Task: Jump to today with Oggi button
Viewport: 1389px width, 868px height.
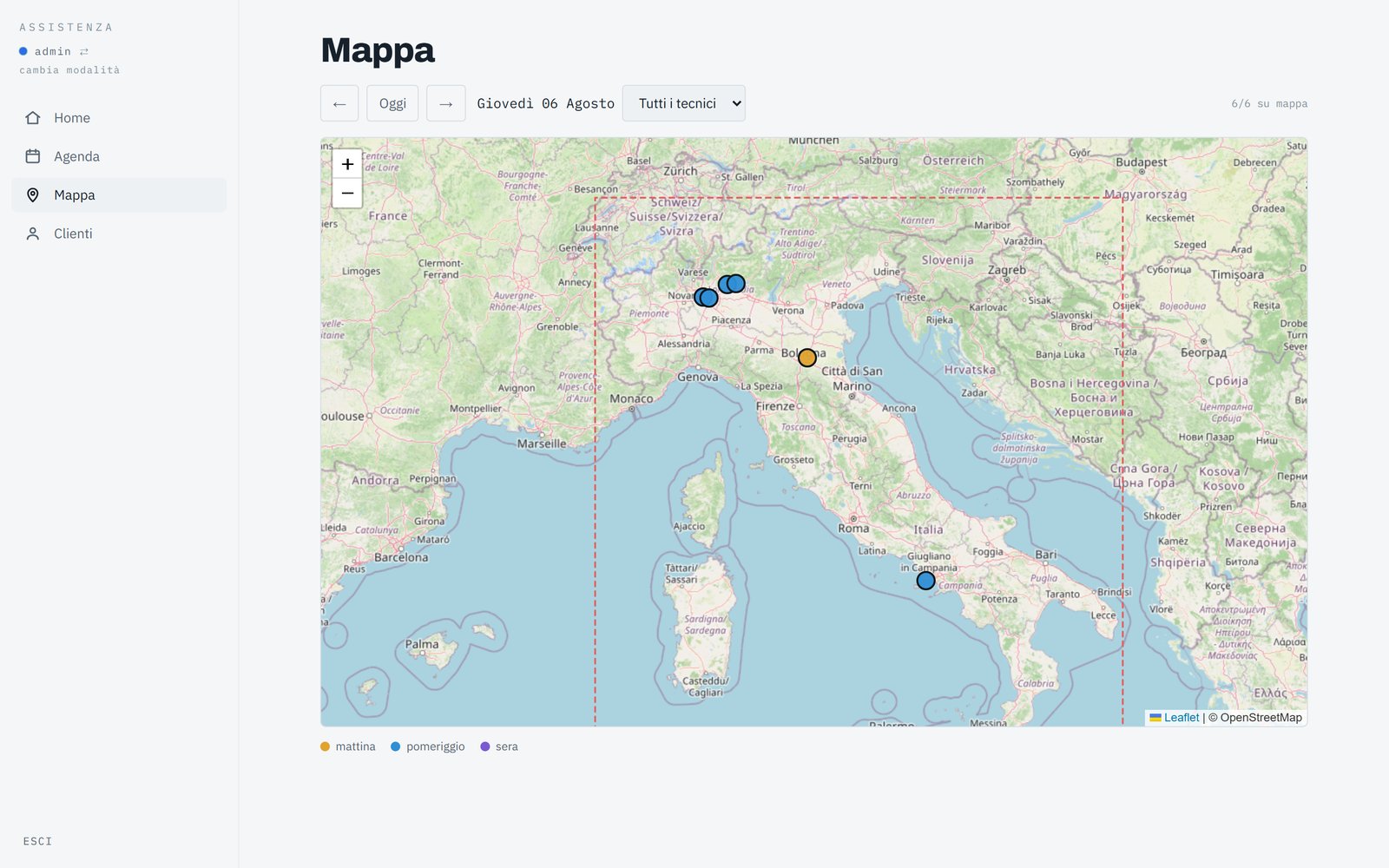Action: (x=392, y=103)
